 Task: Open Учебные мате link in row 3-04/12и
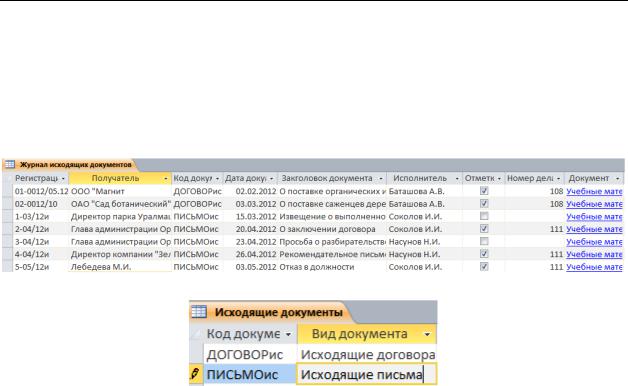point(594,242)
